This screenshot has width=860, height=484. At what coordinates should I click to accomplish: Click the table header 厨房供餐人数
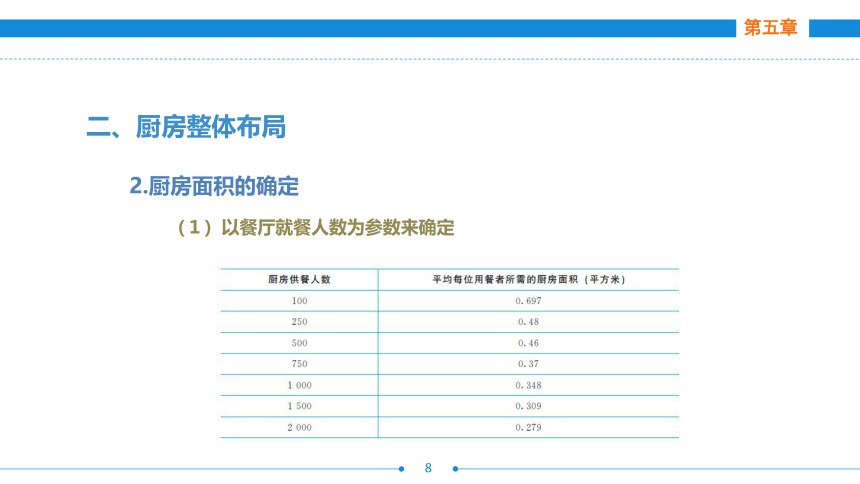coord(299,279)
